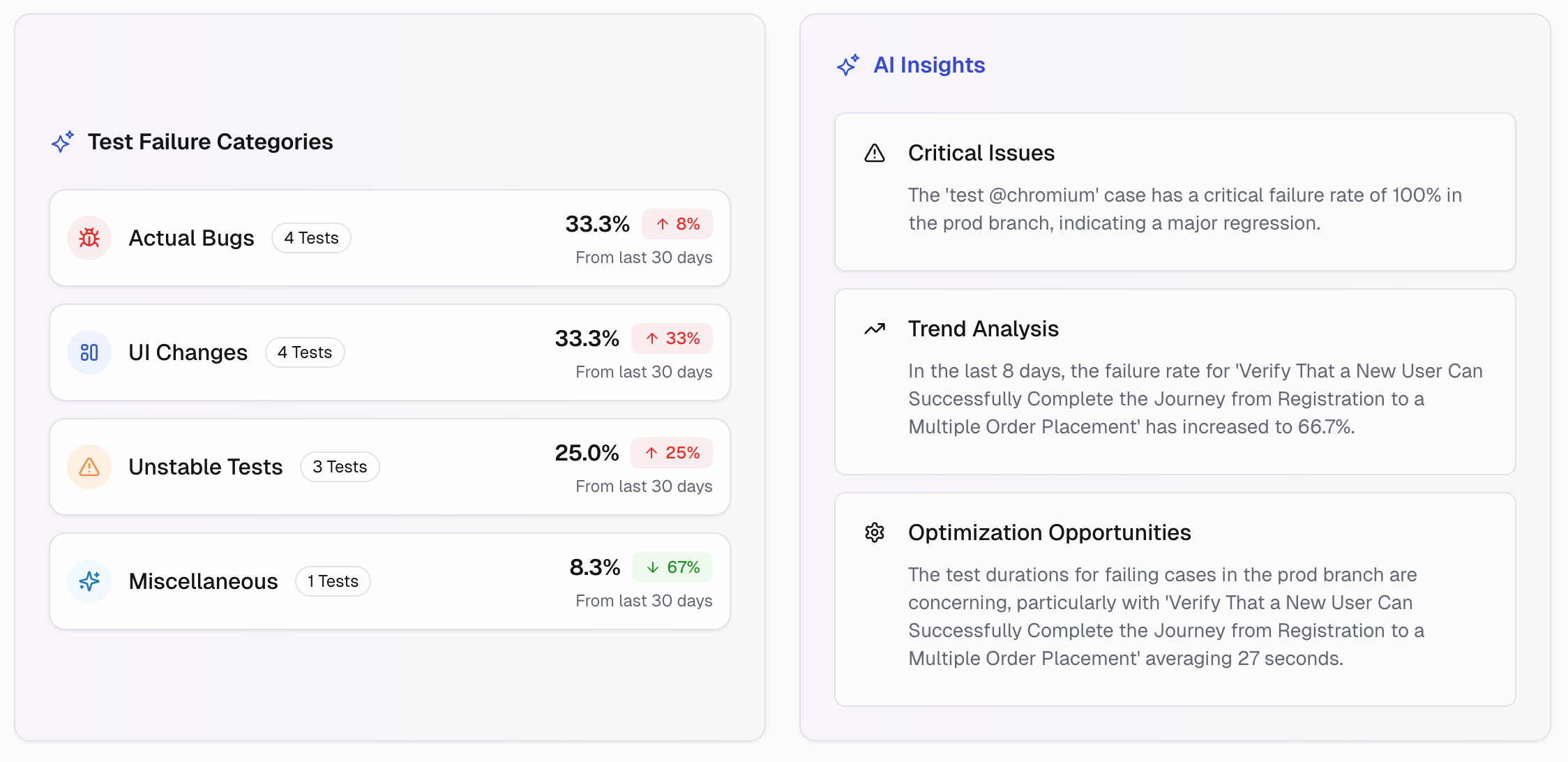Click the orange warning icon for Unstable Tests
The width and height of the screenshot is (1568, 762).
coord(89,466)
